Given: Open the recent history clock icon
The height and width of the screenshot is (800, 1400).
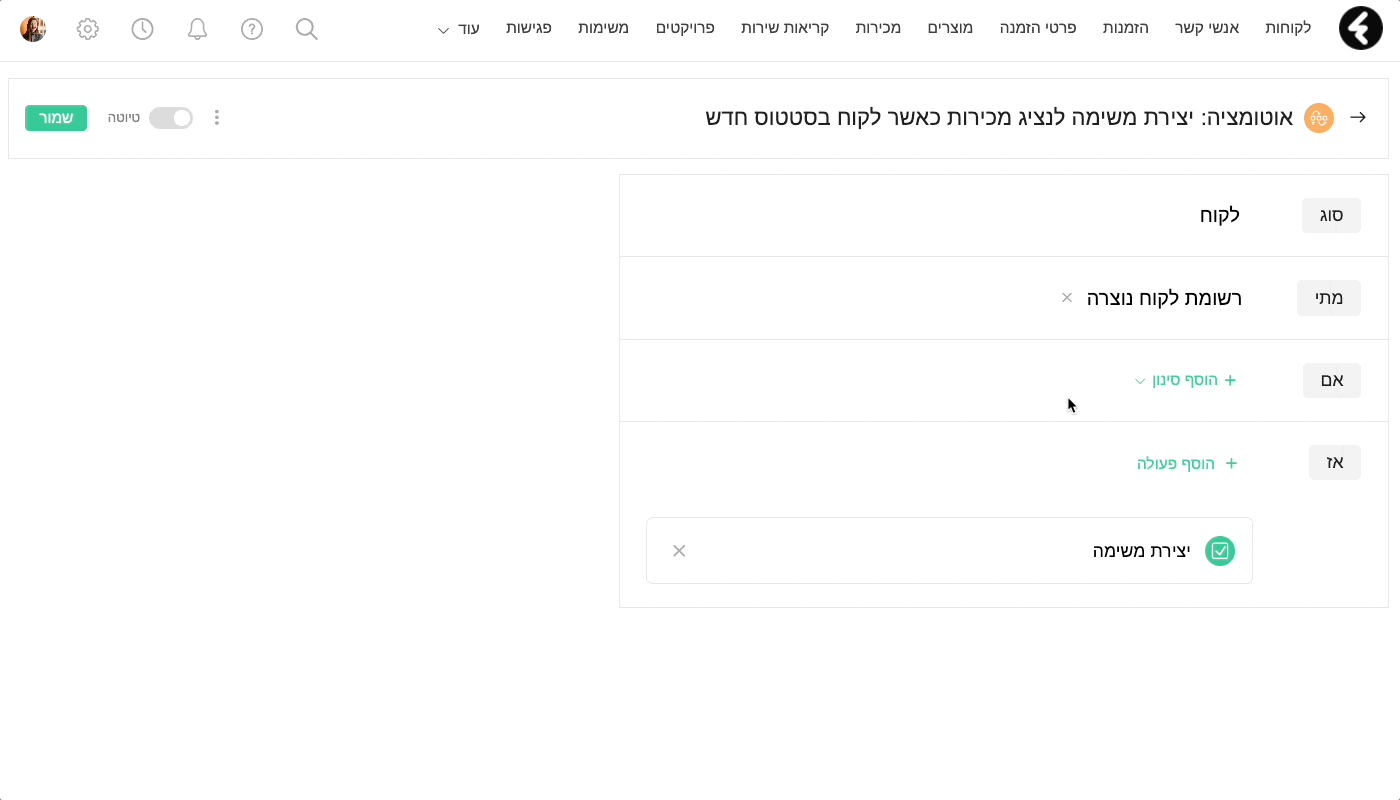Looking at the screenshot, I should [143, 29].
